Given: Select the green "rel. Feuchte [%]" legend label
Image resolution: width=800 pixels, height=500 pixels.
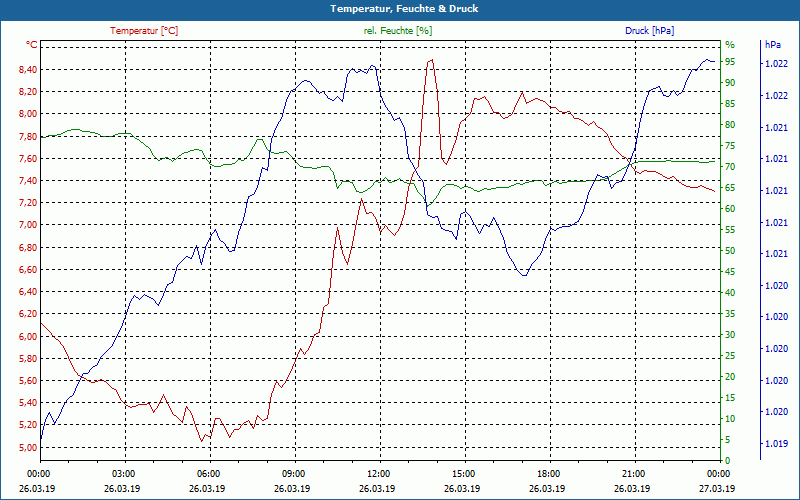Looking at the screenshot, I should tap(398, 31).
